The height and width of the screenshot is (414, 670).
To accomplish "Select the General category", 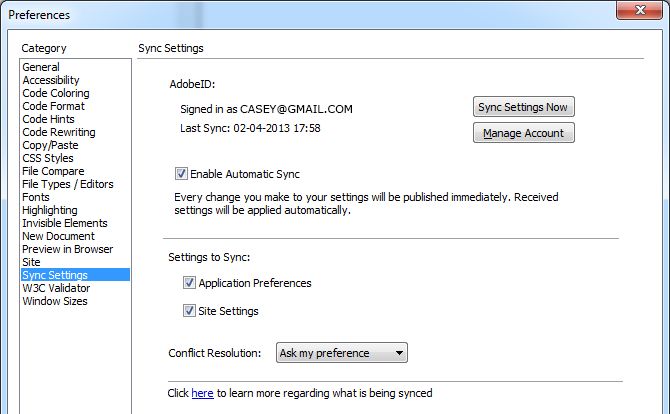I will 41,67.
